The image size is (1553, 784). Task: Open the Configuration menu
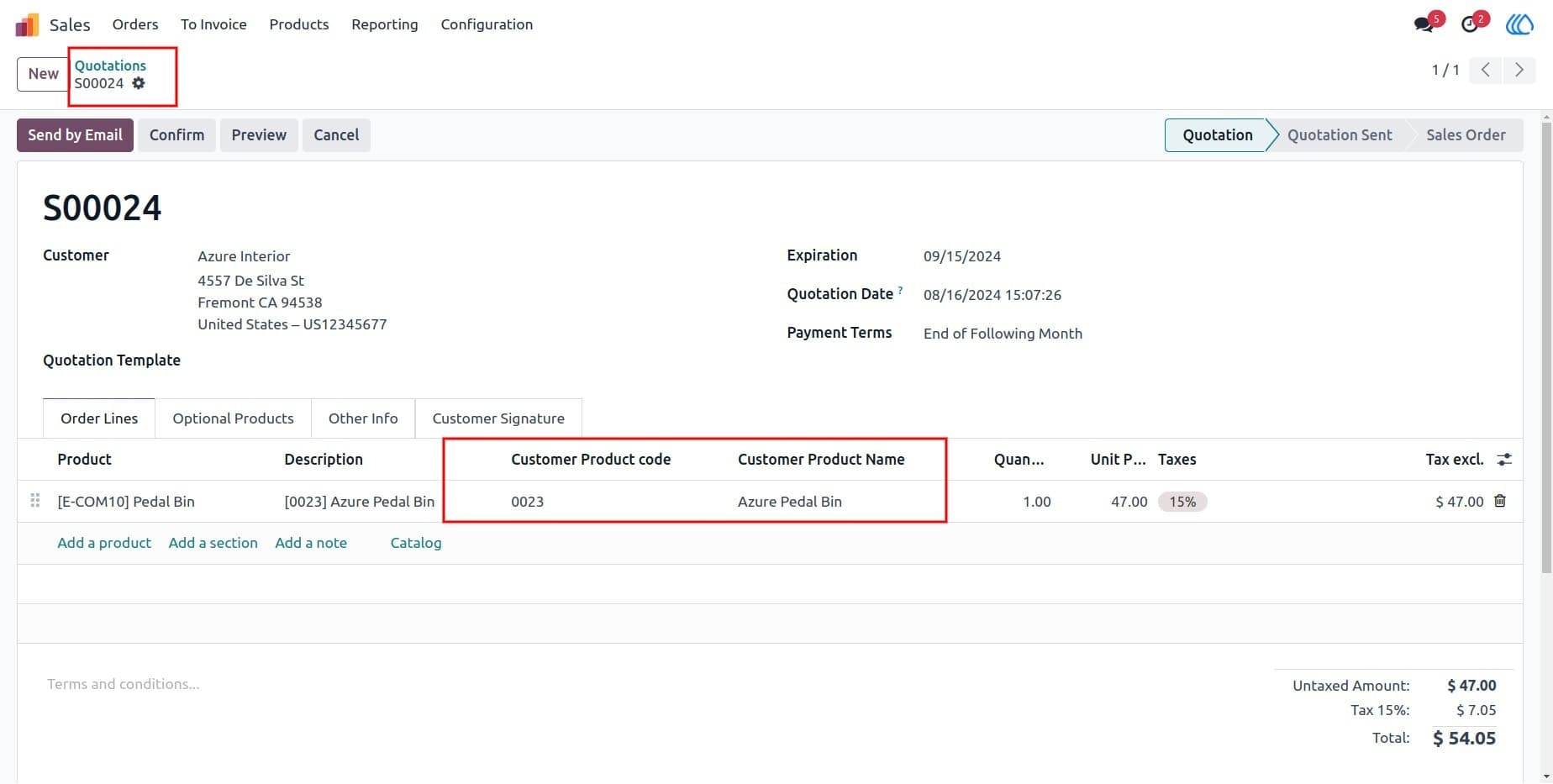(487, 24)
